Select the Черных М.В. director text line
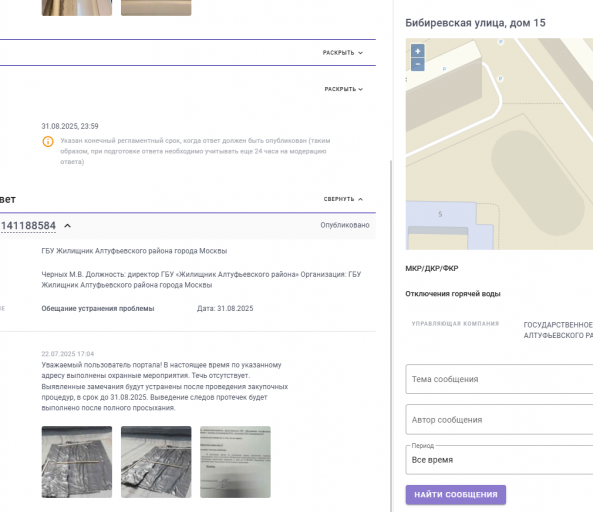 click(x=201, y=279)
